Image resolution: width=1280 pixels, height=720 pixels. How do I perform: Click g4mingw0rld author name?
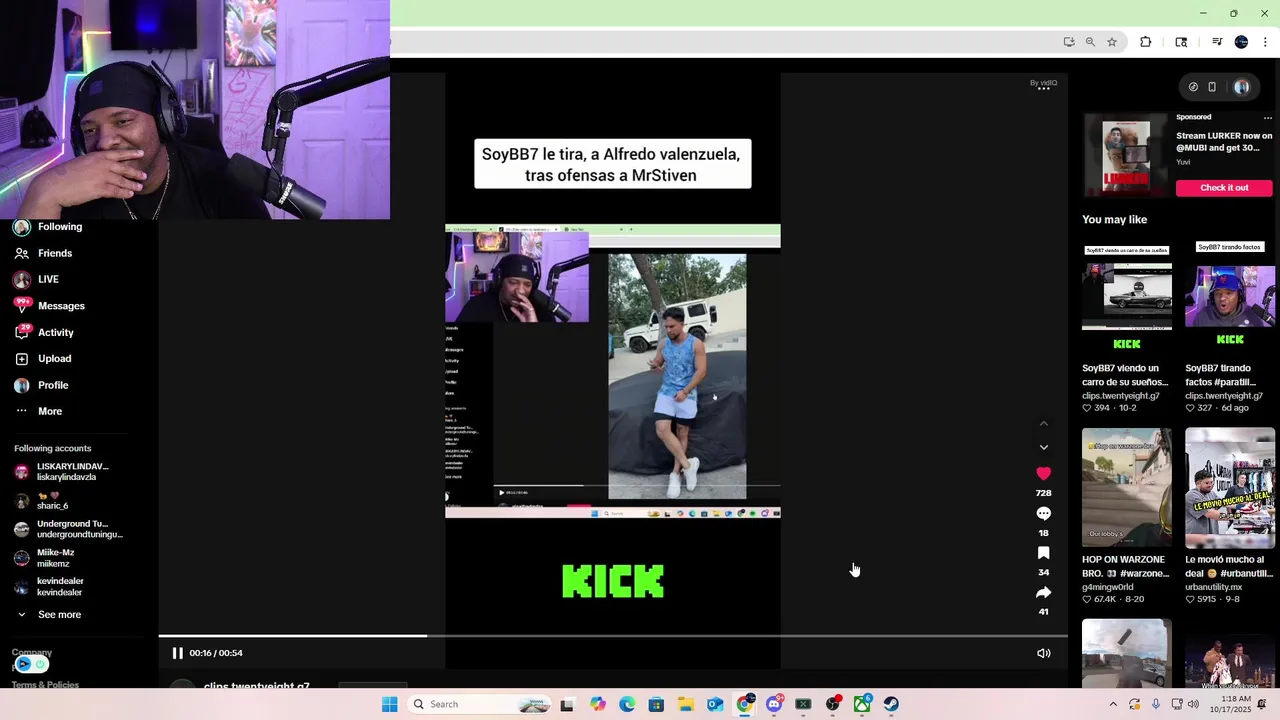point(1108,587)
